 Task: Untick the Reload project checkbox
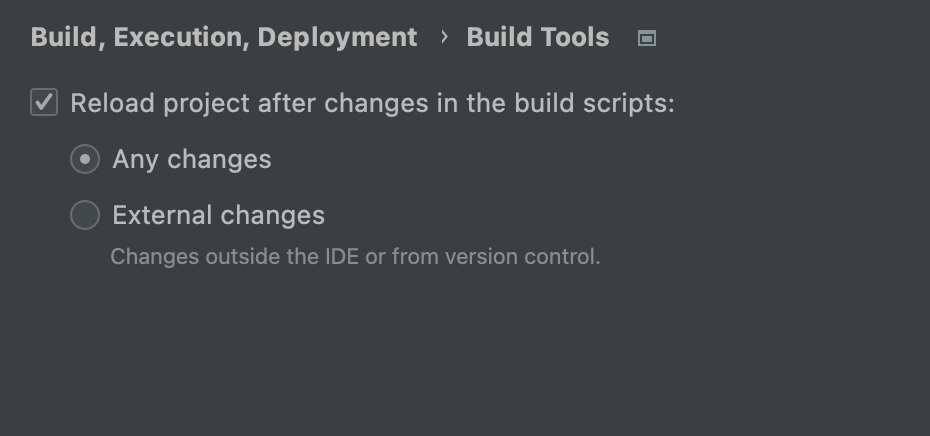[44, 102]
